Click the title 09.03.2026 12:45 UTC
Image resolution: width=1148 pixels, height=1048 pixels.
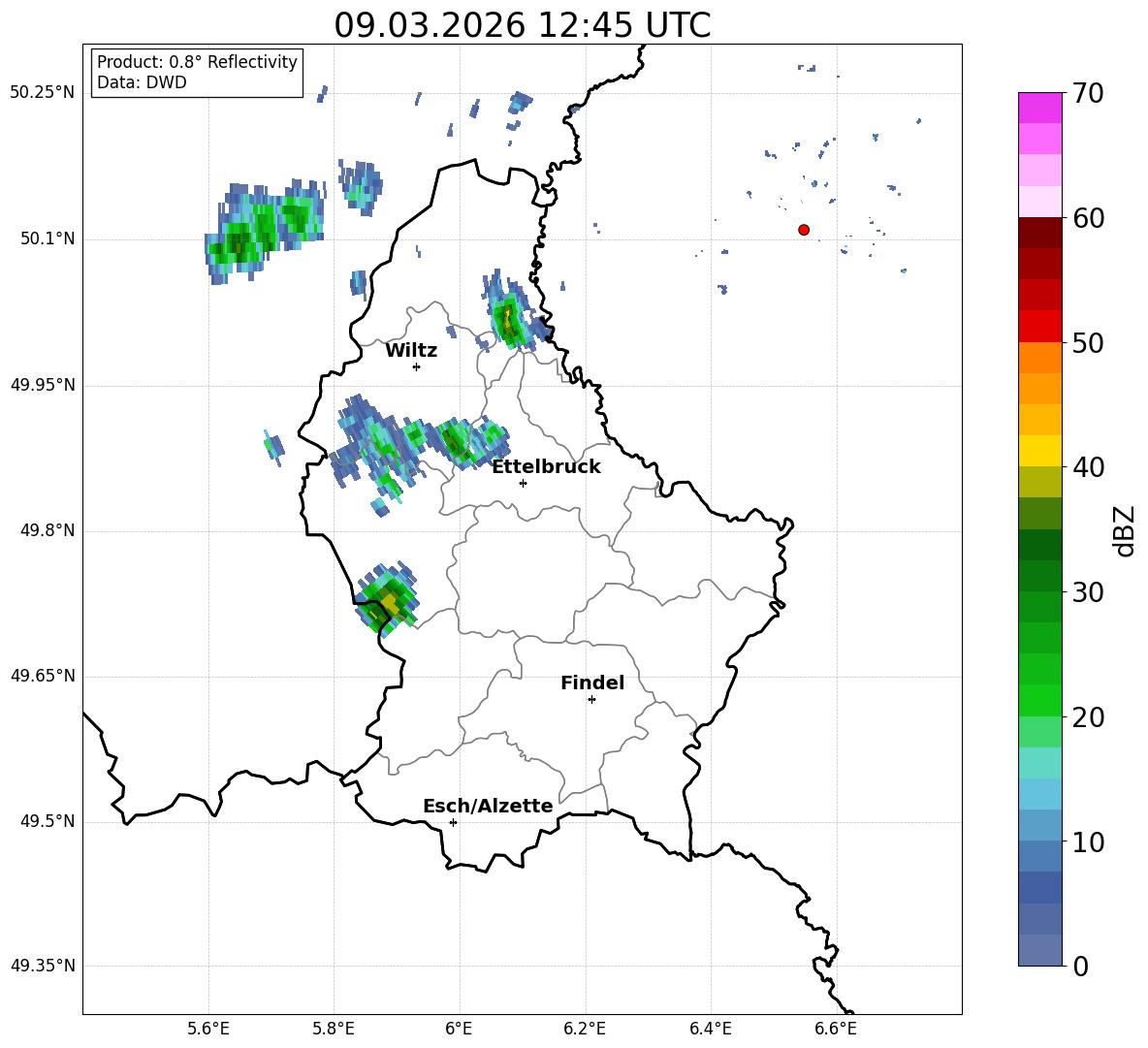point(522,25)
